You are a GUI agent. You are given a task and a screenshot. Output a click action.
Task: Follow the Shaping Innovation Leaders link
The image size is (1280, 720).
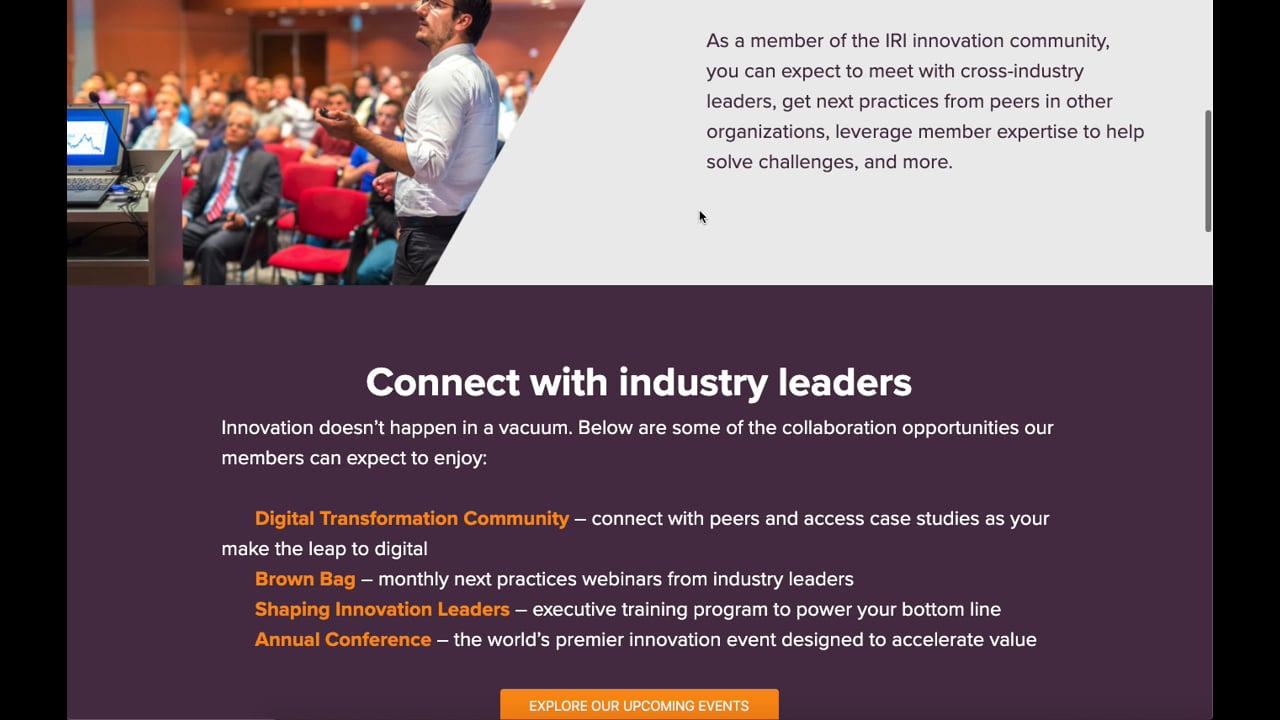pos(382,609)
